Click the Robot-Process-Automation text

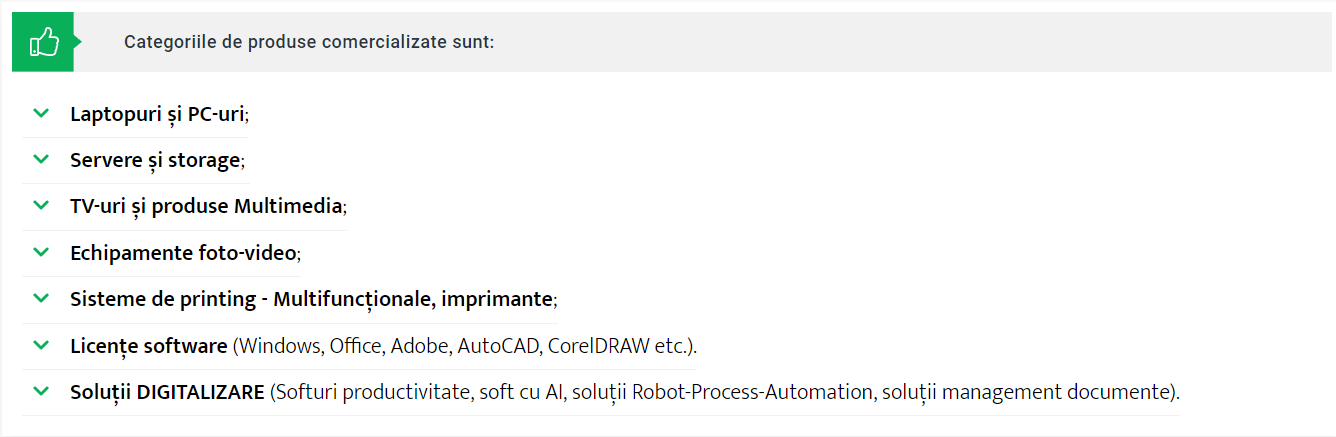coord(753,392)
